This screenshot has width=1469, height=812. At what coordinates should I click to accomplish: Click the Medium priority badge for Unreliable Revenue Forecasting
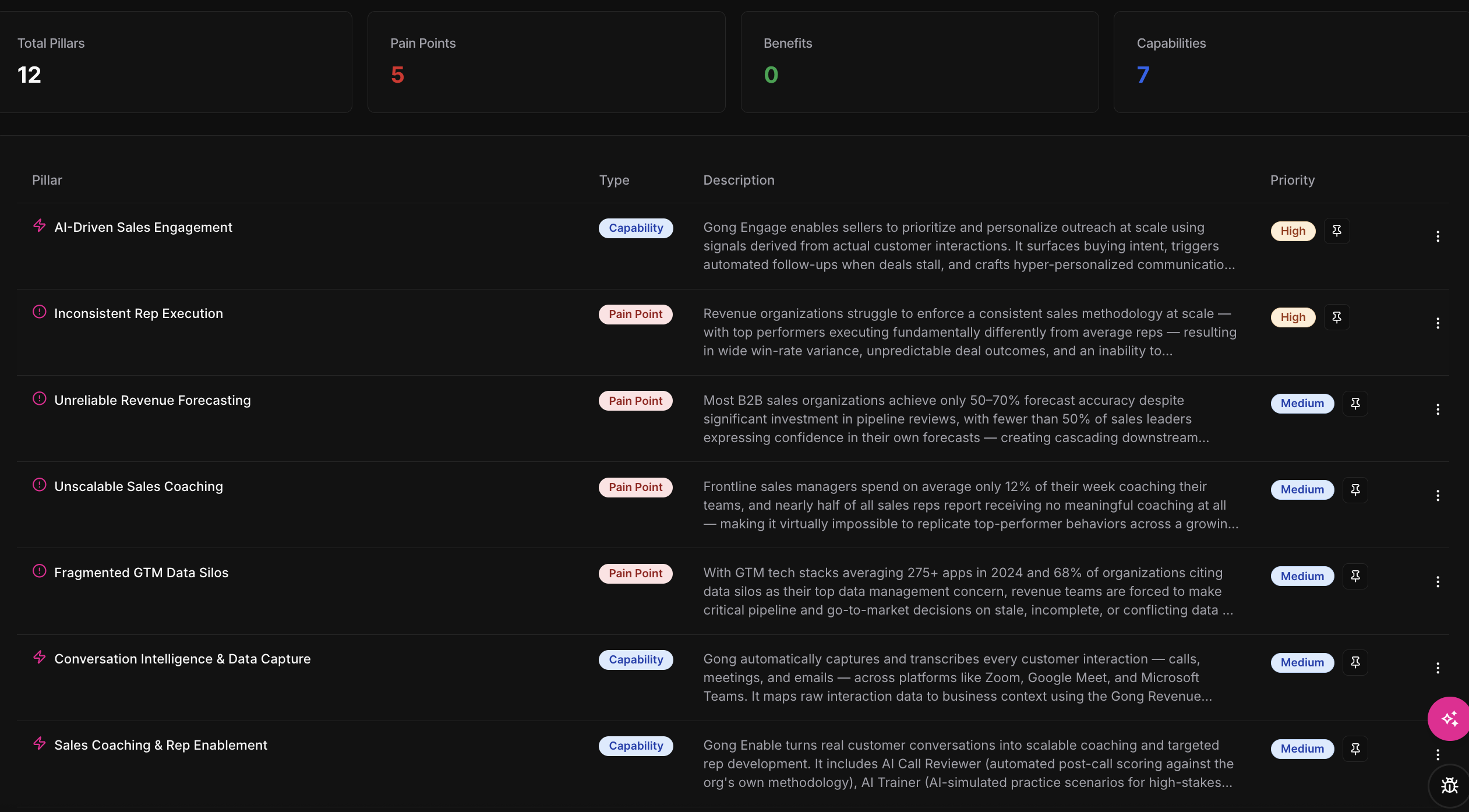click(1302, 403)
